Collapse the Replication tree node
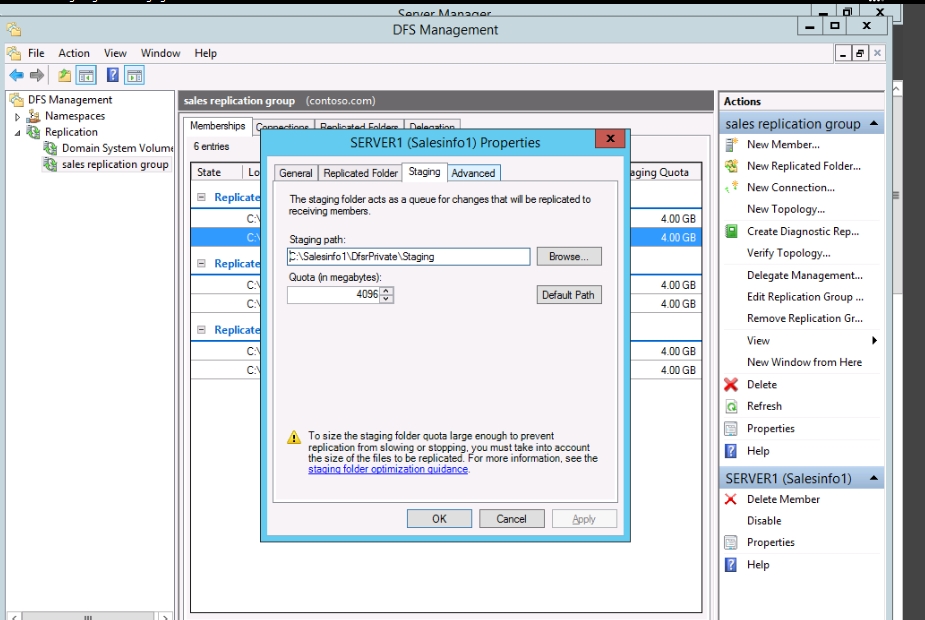 tap(18, 132)
